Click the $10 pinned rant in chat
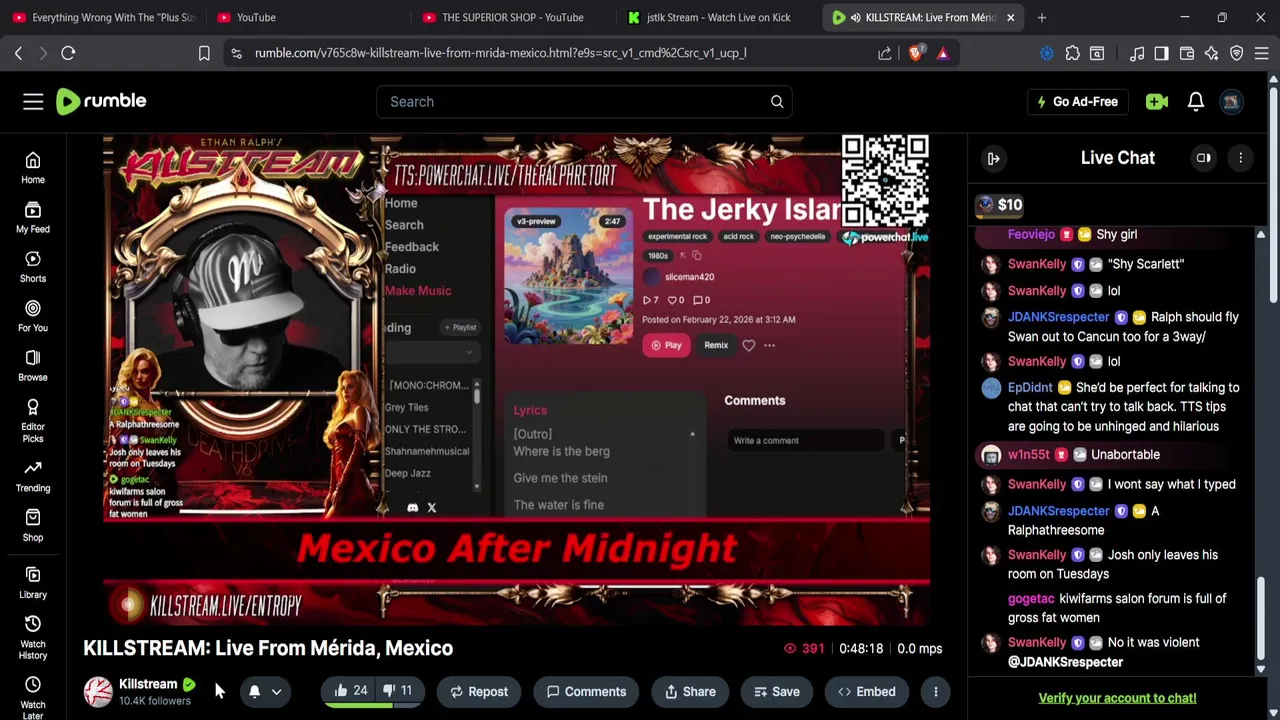 tap(1000, 205)
